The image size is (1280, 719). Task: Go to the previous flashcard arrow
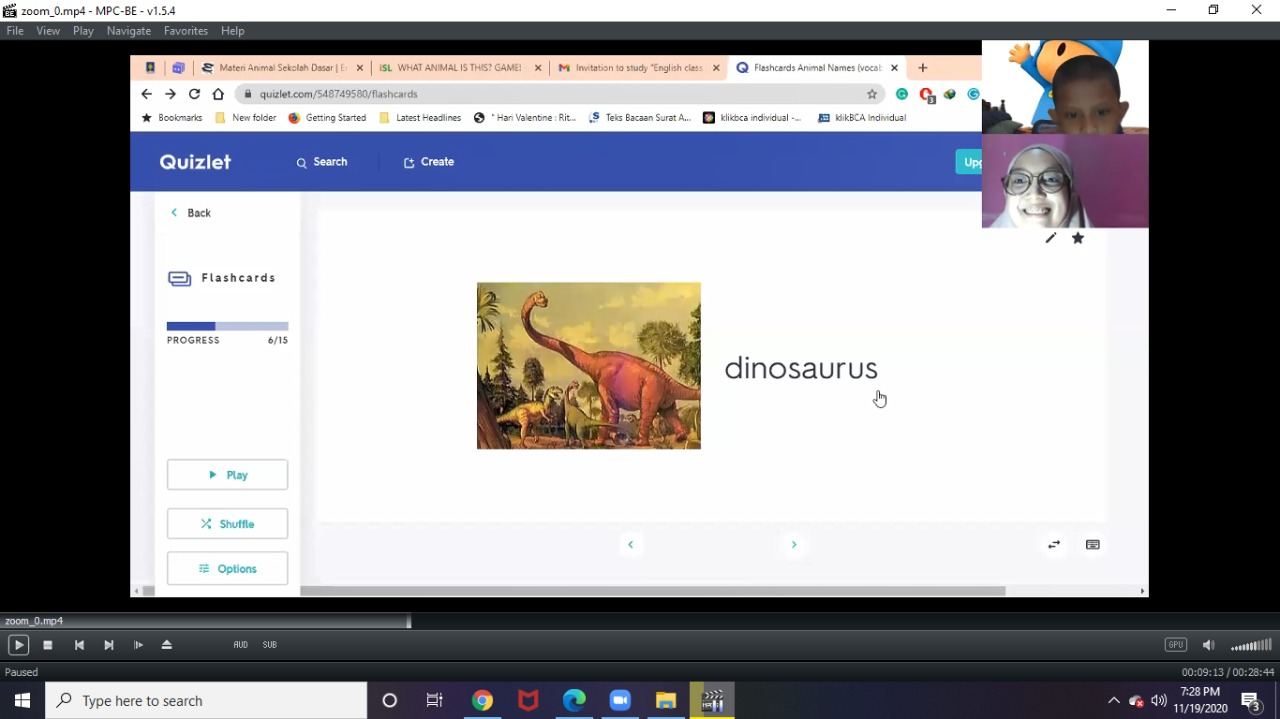[x=629, y=544]
